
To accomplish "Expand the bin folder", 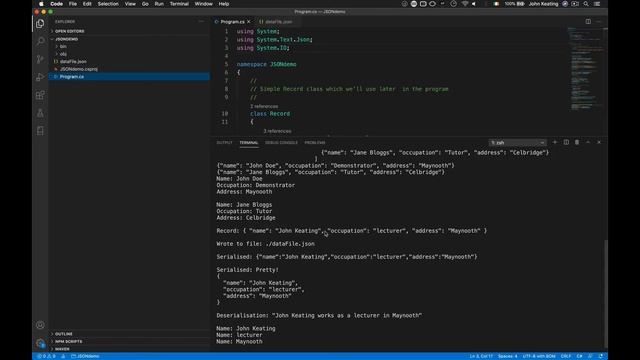I will tap(63, 47).
